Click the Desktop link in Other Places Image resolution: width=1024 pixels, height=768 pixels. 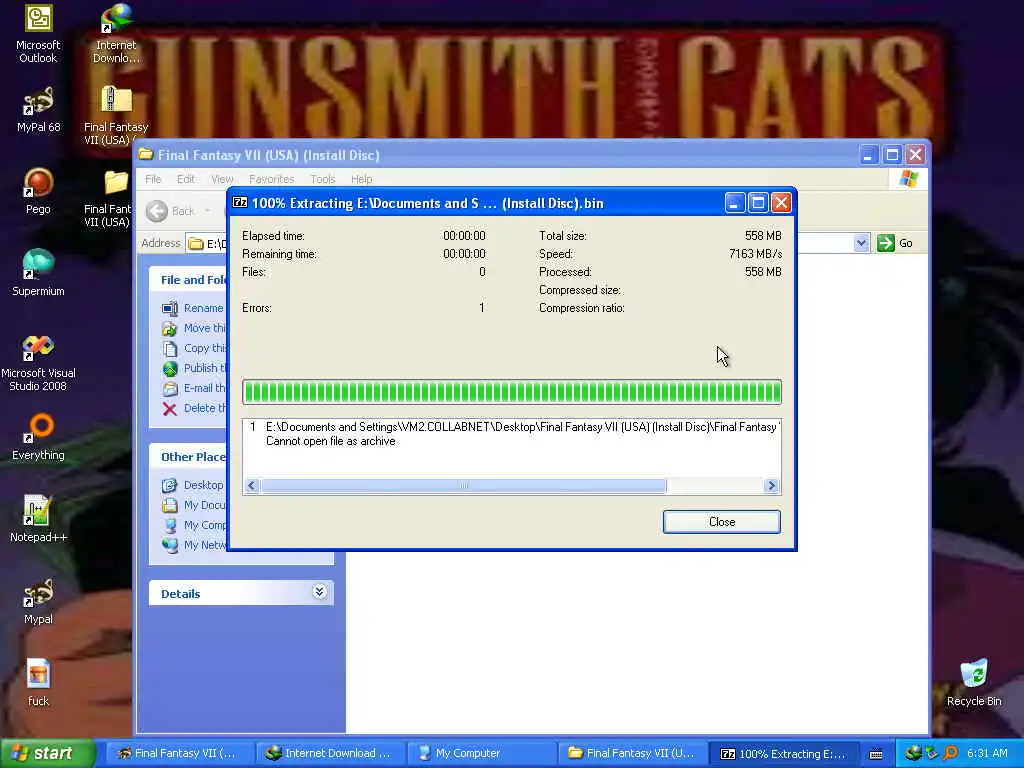tap(203, 485)
